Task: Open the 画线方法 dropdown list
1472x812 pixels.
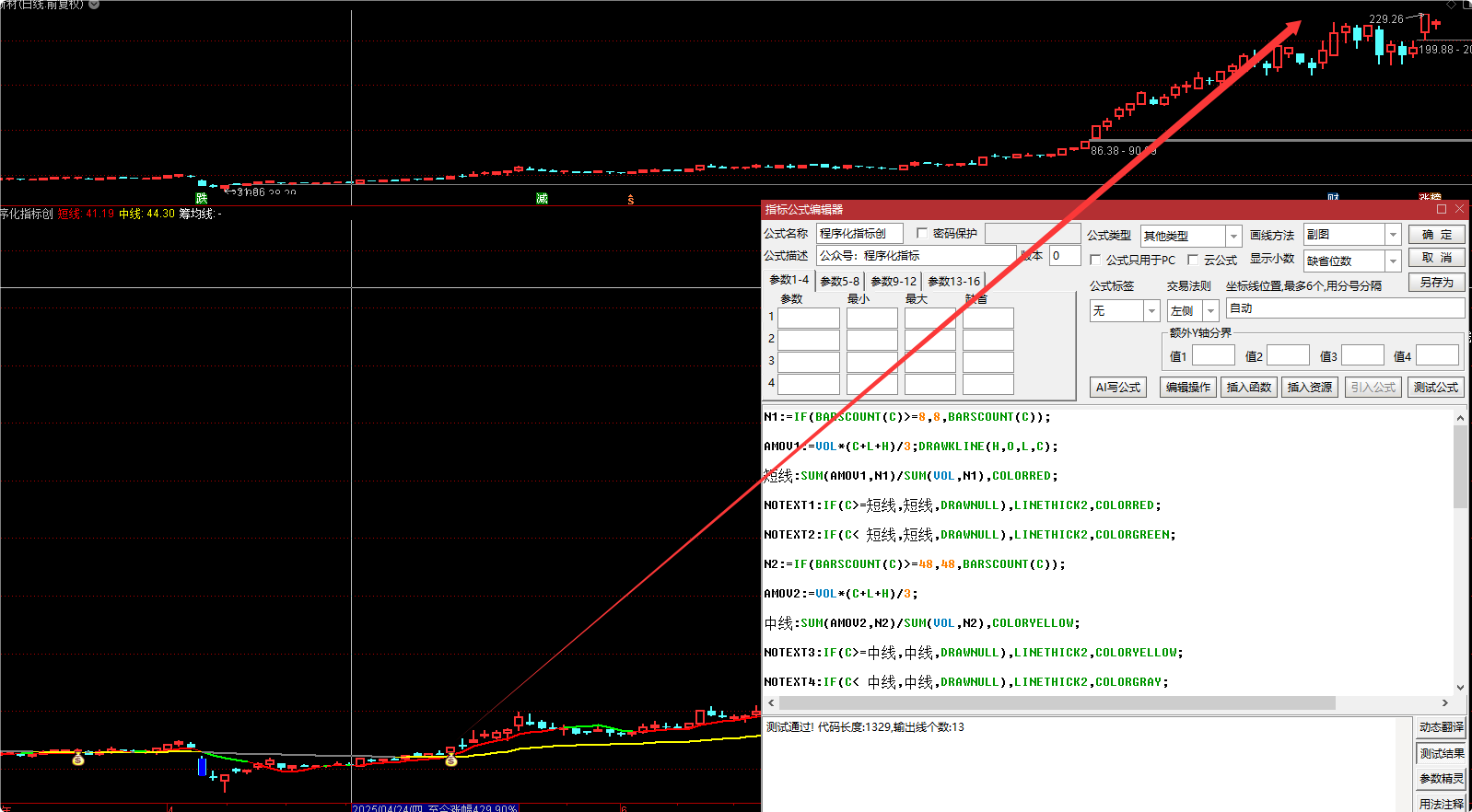Action: click(x=1393, y=236)
